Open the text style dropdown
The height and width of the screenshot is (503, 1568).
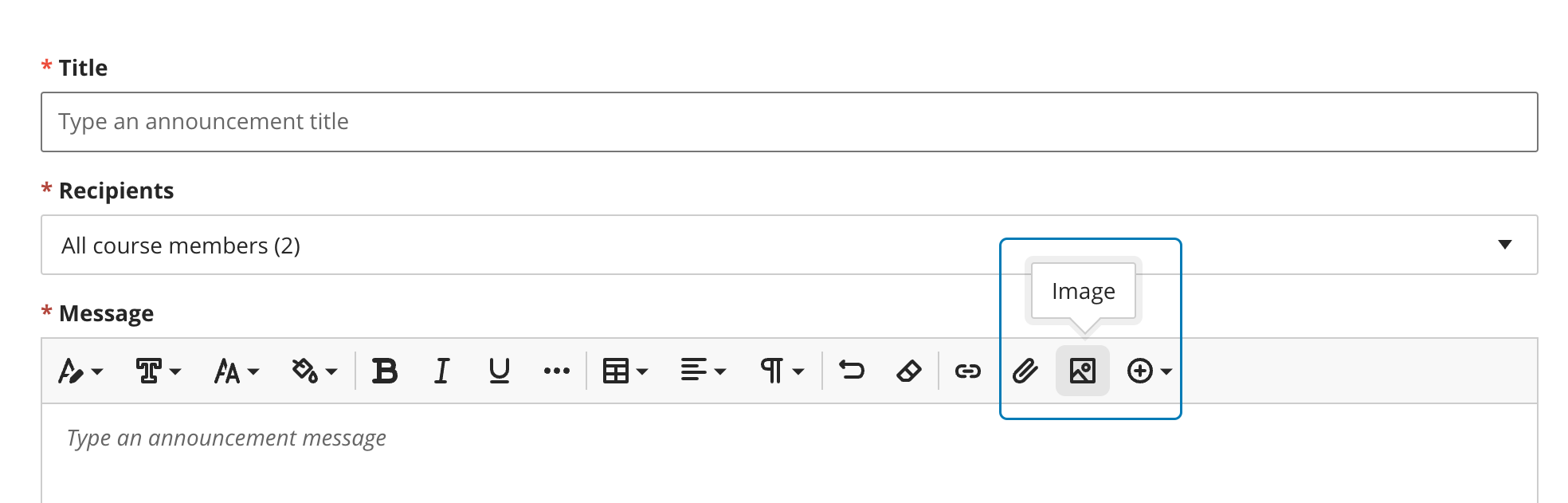pos(80,371)
